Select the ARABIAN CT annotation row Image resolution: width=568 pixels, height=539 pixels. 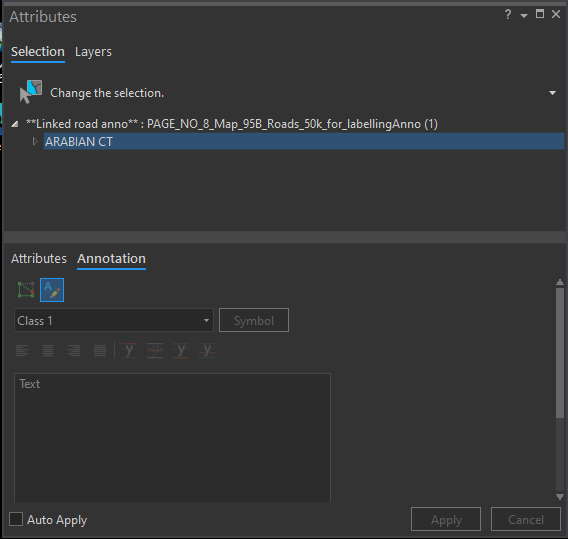304,141
